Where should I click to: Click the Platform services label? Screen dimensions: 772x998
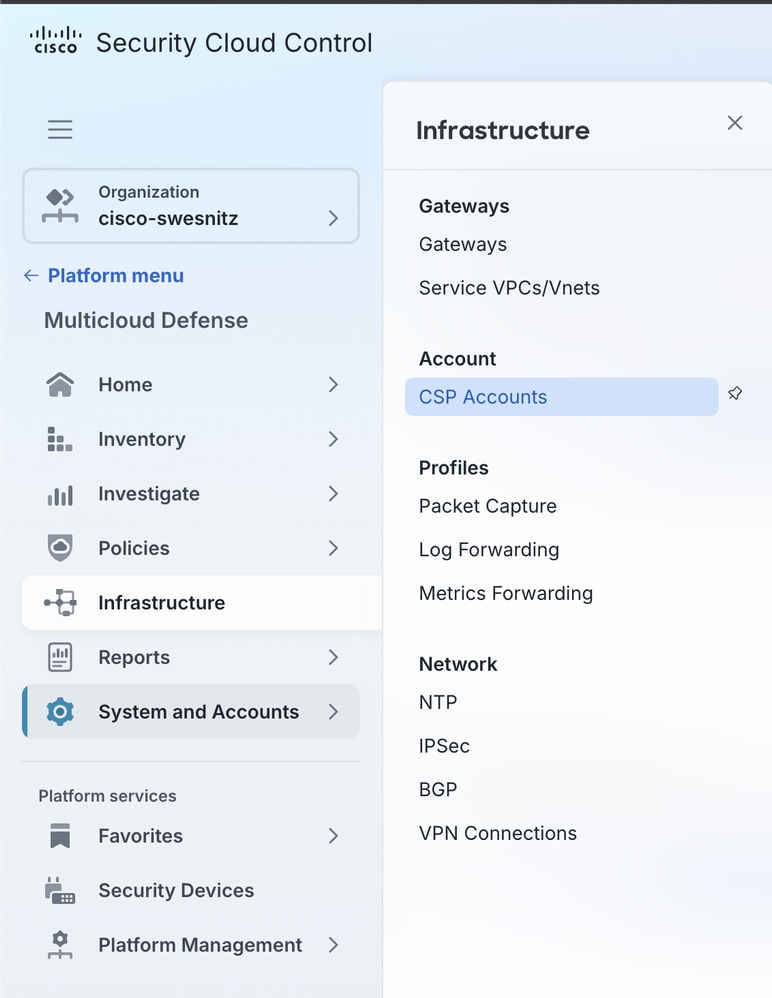tap(107, 796)
